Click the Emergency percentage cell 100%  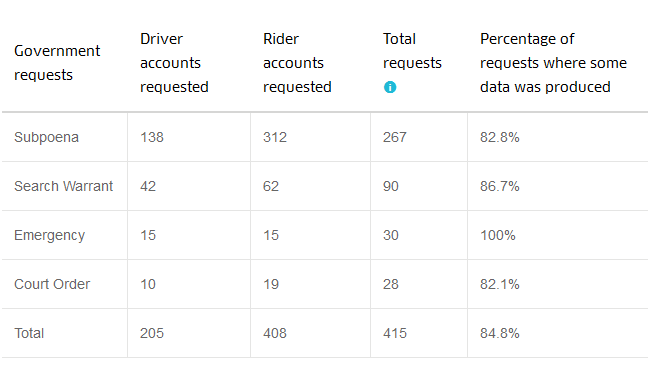tap(497, 235)
